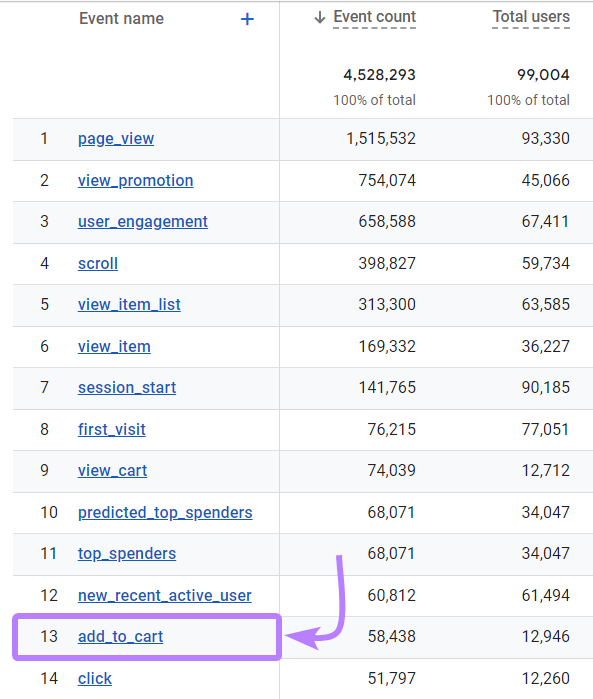Viewport: 593px width, 699px height.
Task: Open the view_cart event link
Action: pyautogui.click(x=112, y=470)
